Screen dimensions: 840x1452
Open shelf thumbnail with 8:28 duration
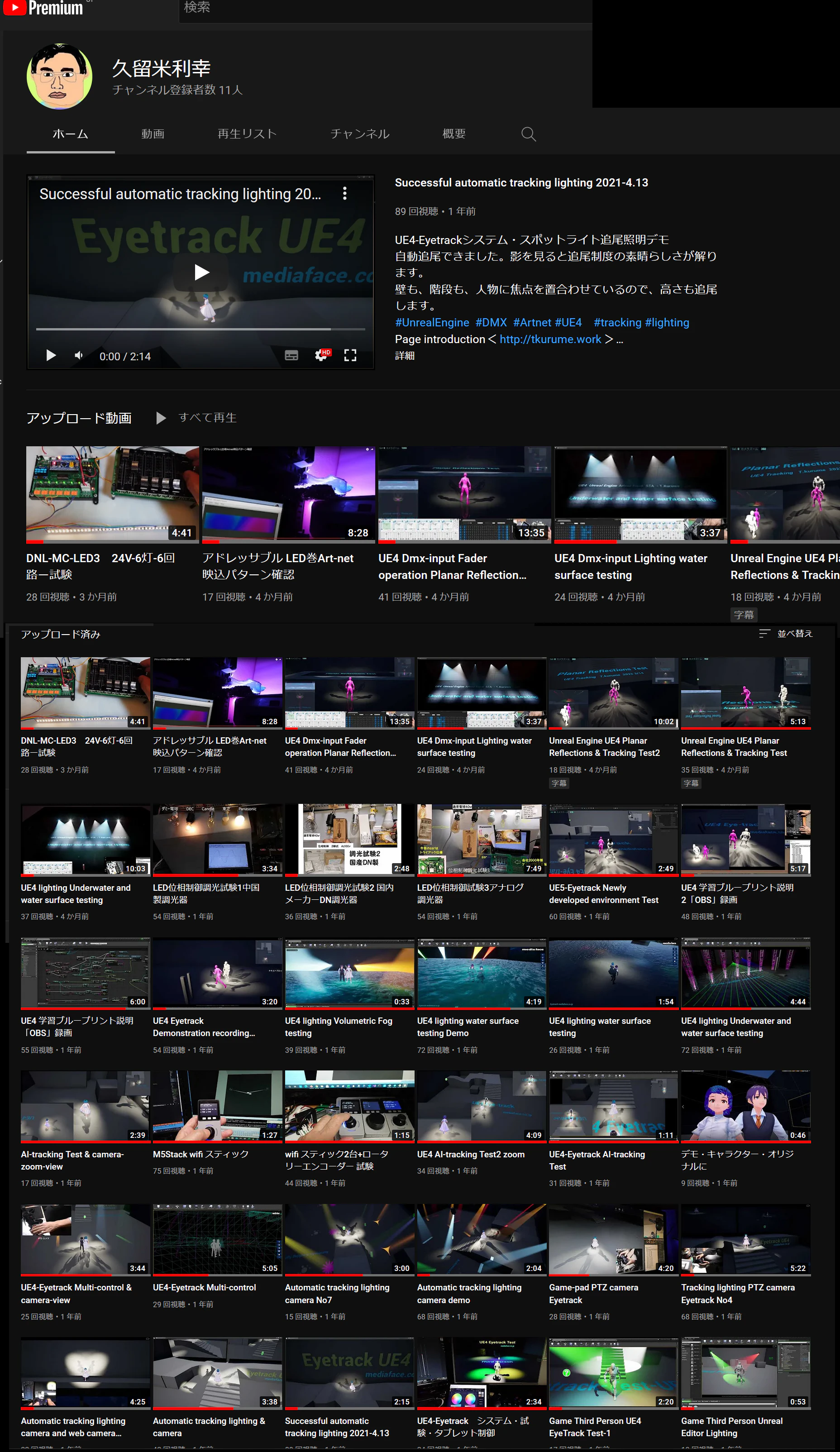coord(288,494)
